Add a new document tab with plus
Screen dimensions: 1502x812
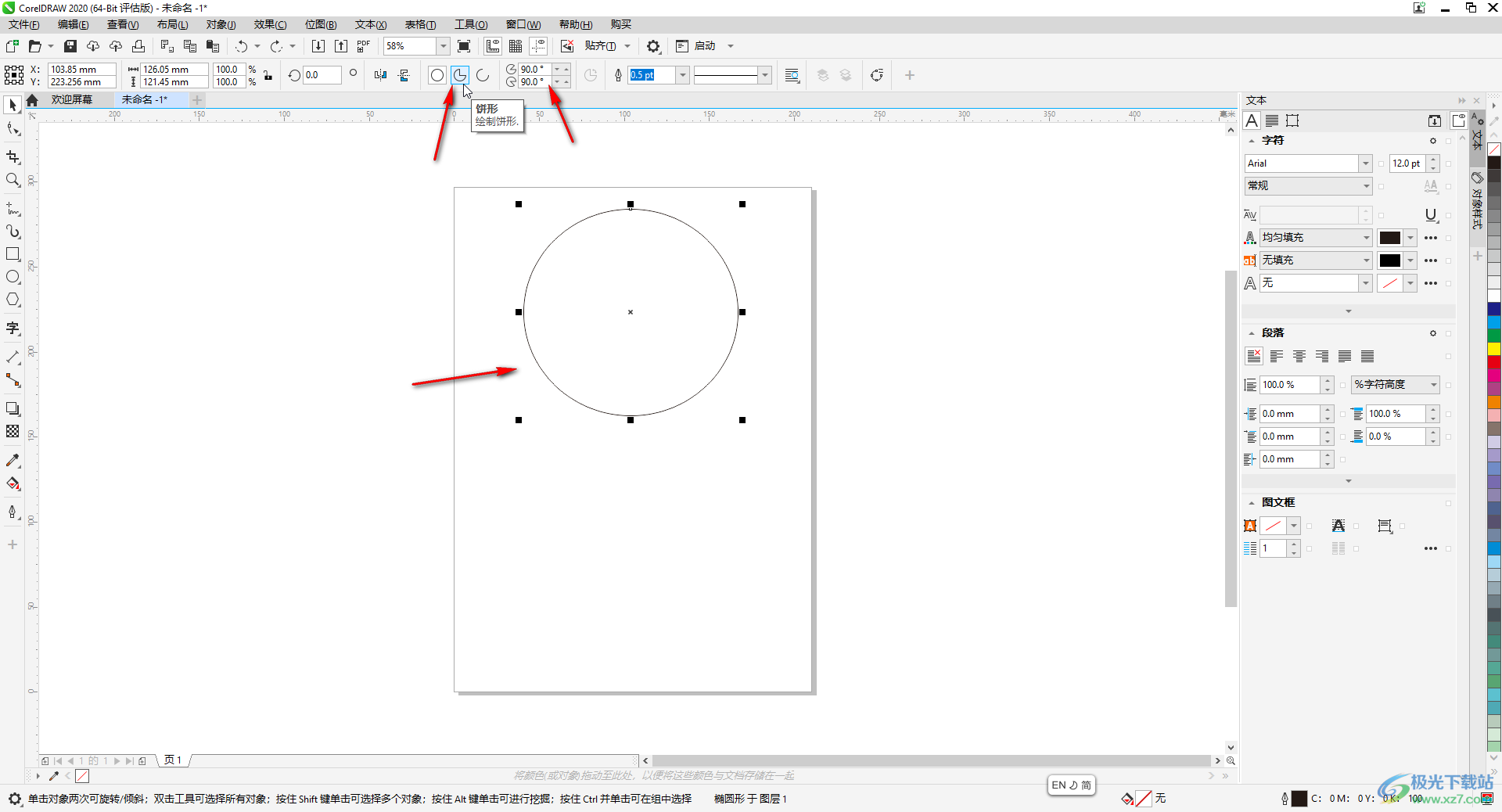[x=197, y=100]
